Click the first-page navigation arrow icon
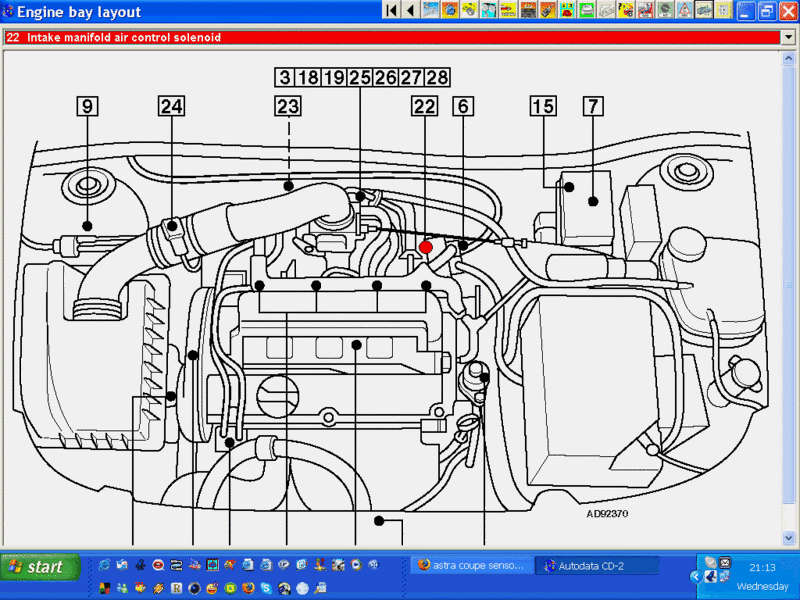The width and height of the screenshot is (800, 600). [x=391, y=10]
